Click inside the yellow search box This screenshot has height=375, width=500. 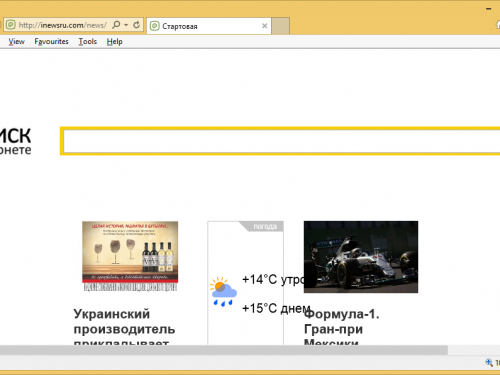[282, 141]
